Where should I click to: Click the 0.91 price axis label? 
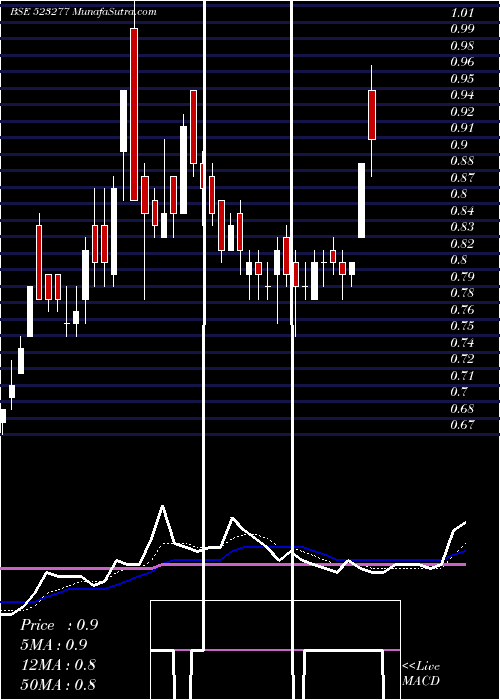pos(461,128)
